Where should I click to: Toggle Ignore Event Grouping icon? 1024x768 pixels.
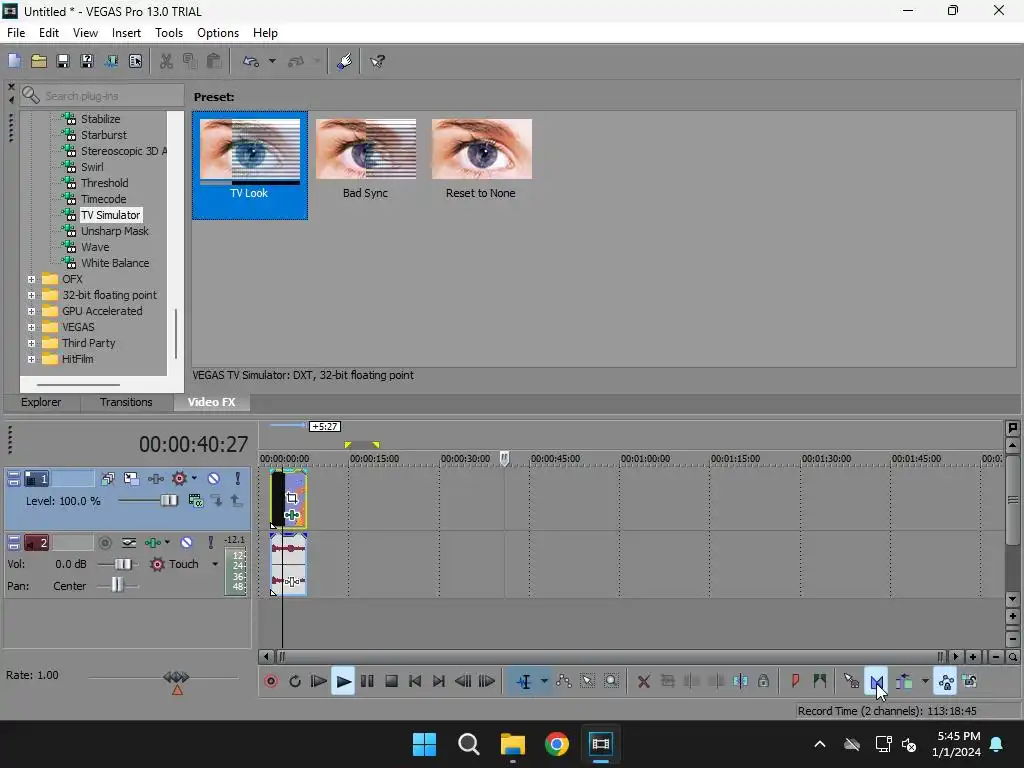[970, 681]
